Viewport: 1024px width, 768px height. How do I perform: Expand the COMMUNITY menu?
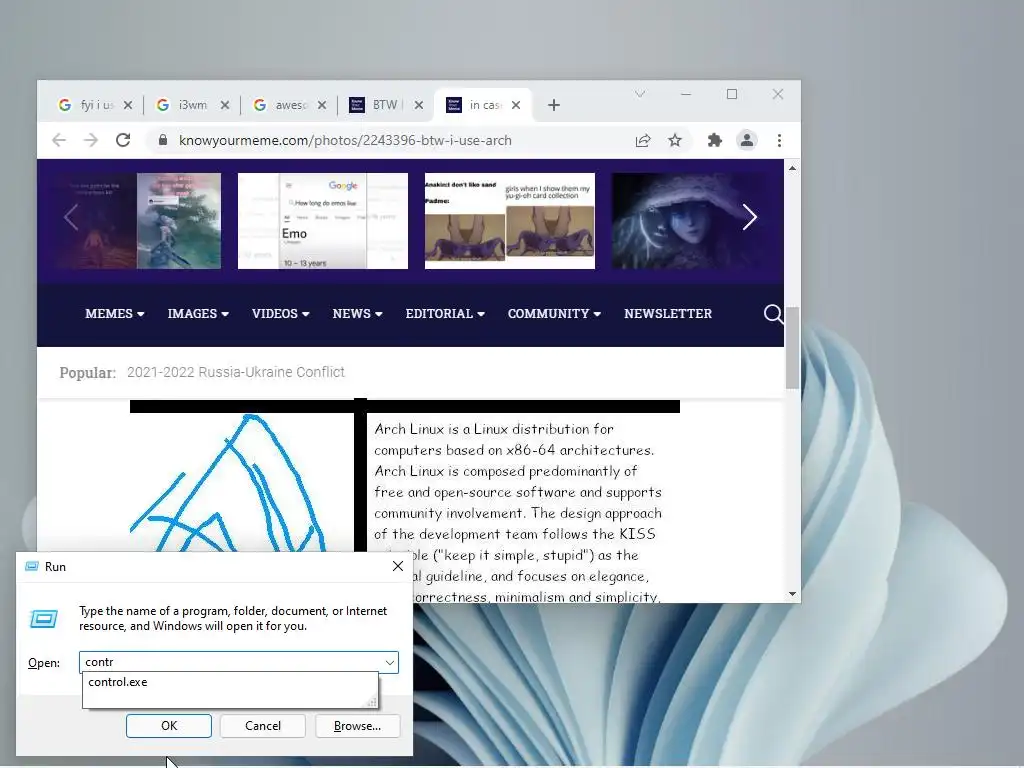click(x=554, y=314)
